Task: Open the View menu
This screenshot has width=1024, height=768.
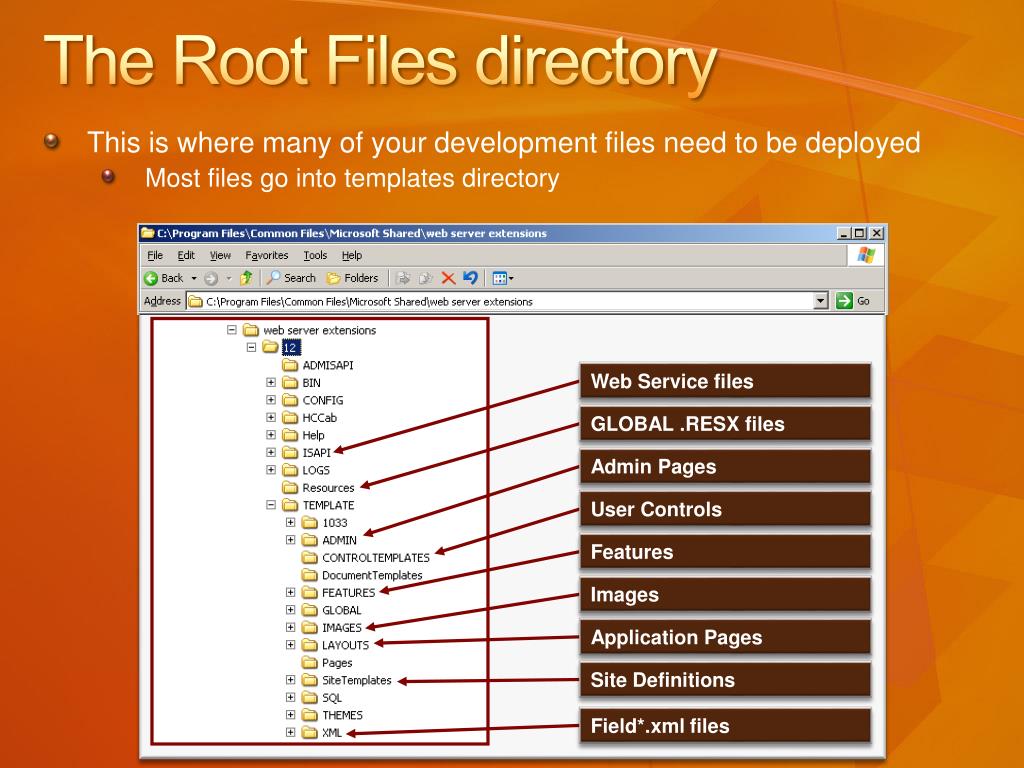Action: (220, 255)
